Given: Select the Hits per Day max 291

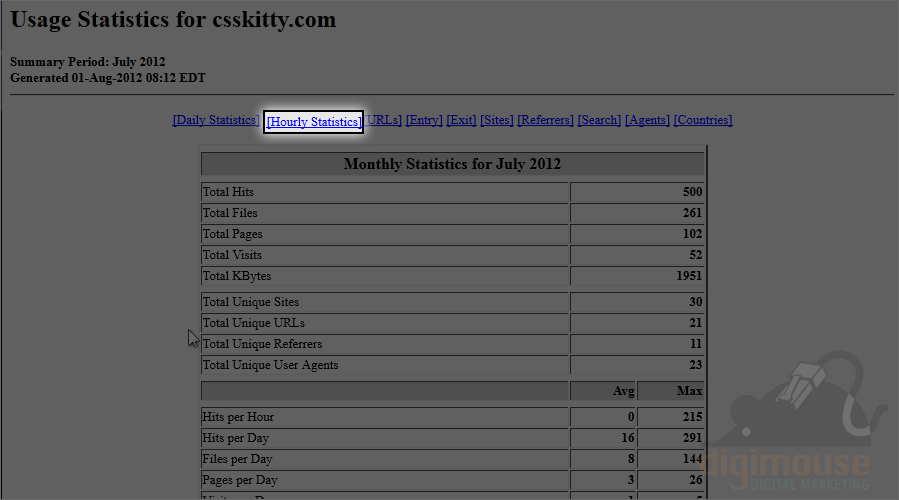Looking at the screenshot, I should (693, 439).
